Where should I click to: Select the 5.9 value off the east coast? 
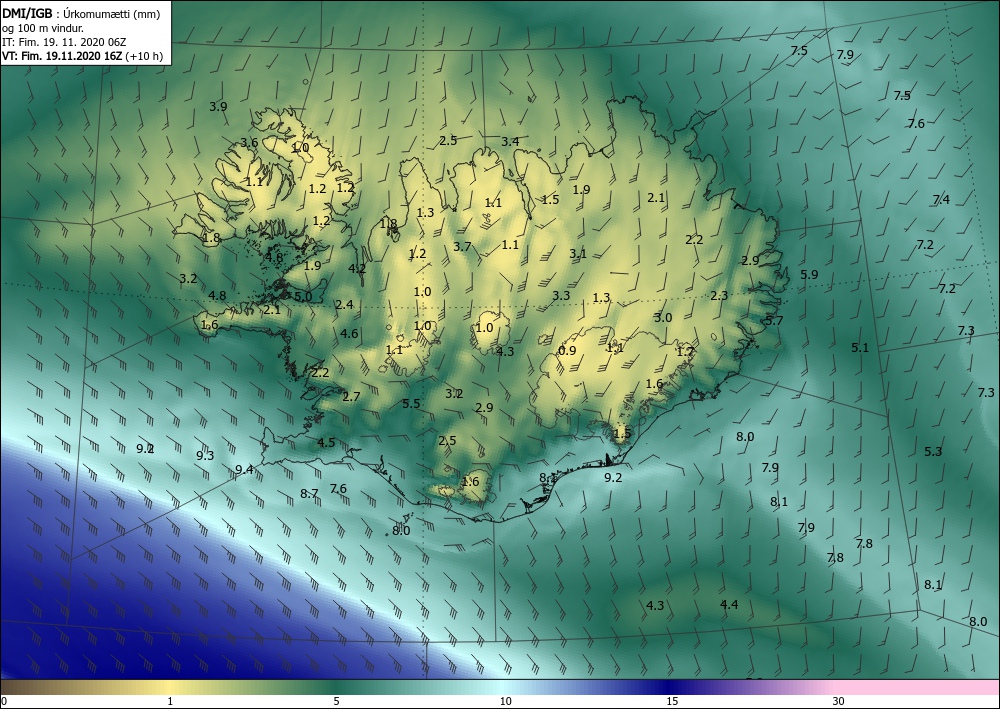pyautogui.click(x=809, y=275)
